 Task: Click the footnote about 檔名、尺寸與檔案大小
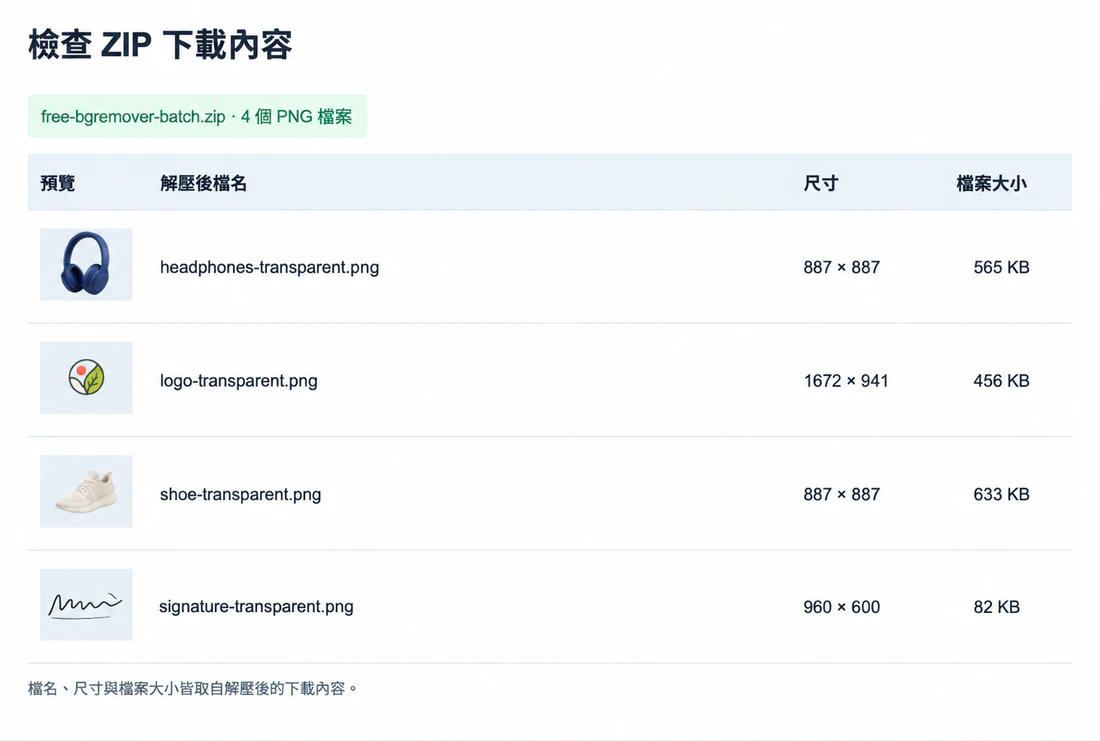pos(193,688)
